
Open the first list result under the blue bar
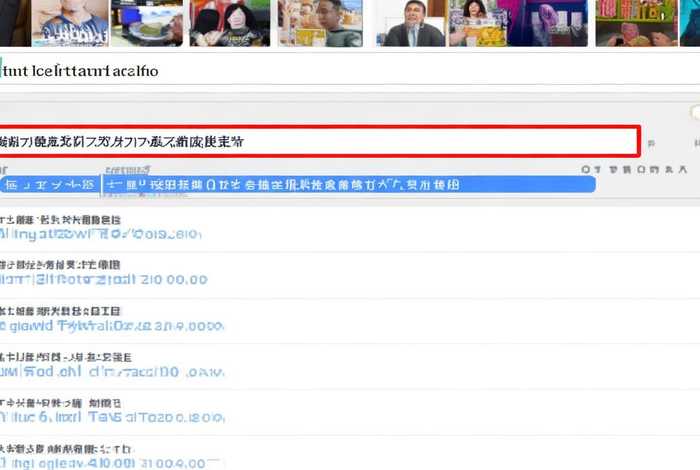tap(100, 227)
